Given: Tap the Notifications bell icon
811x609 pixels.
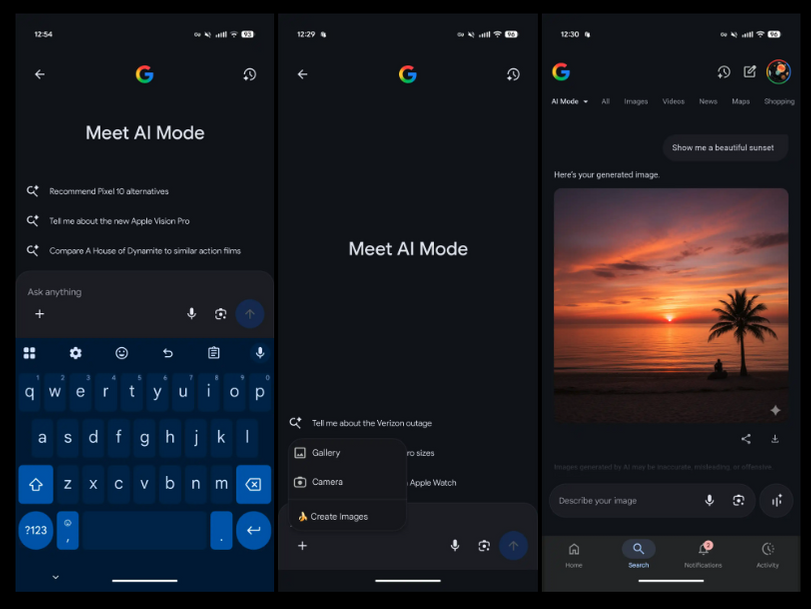Looking at the screenshot, I should [x=703, y=549].
